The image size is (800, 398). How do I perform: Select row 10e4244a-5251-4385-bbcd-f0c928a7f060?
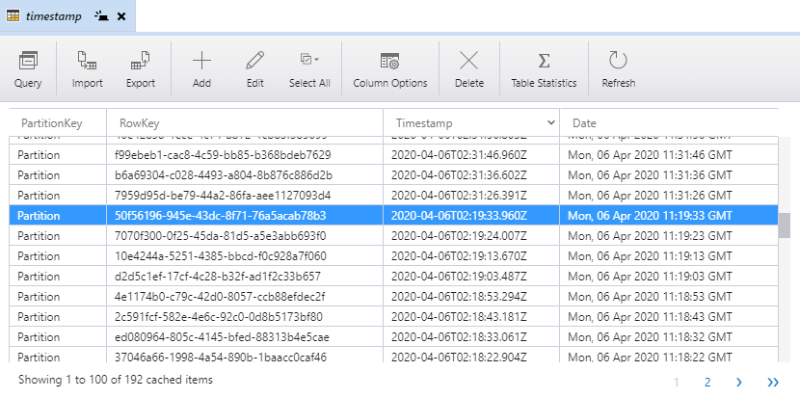[394, 256]
